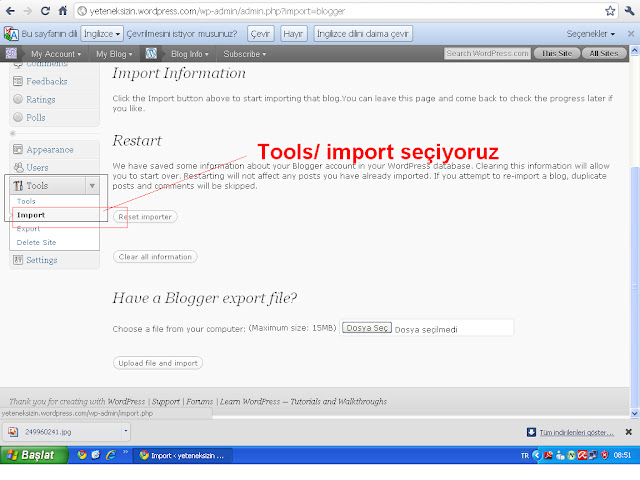Click the WordPress logo in admin bar
The height and width of the screenshot is (480, 640).
151,53
